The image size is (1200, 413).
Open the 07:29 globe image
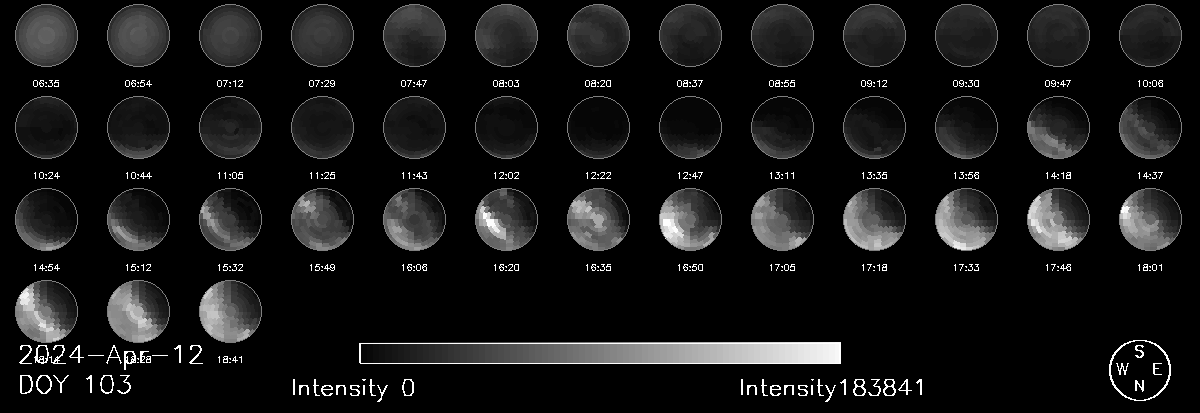pyautogui.click(x=322, y=34)
